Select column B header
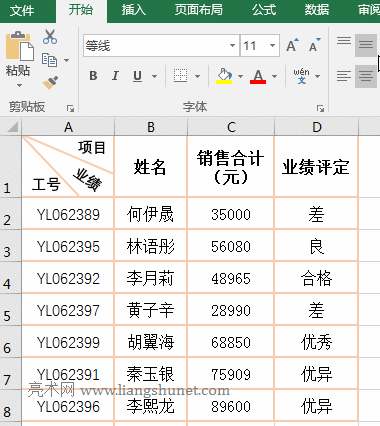The image size is (380, 426). [x=151, y=127]
